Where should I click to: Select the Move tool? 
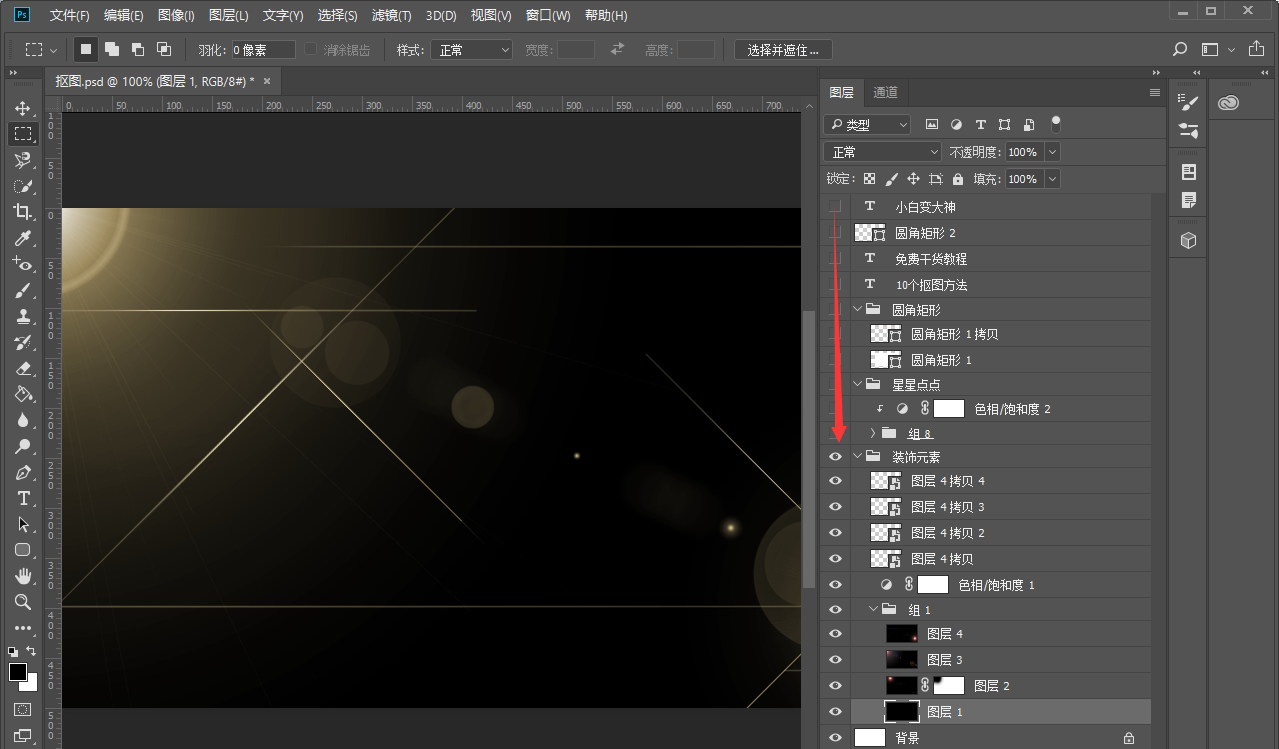coord(22,108)
